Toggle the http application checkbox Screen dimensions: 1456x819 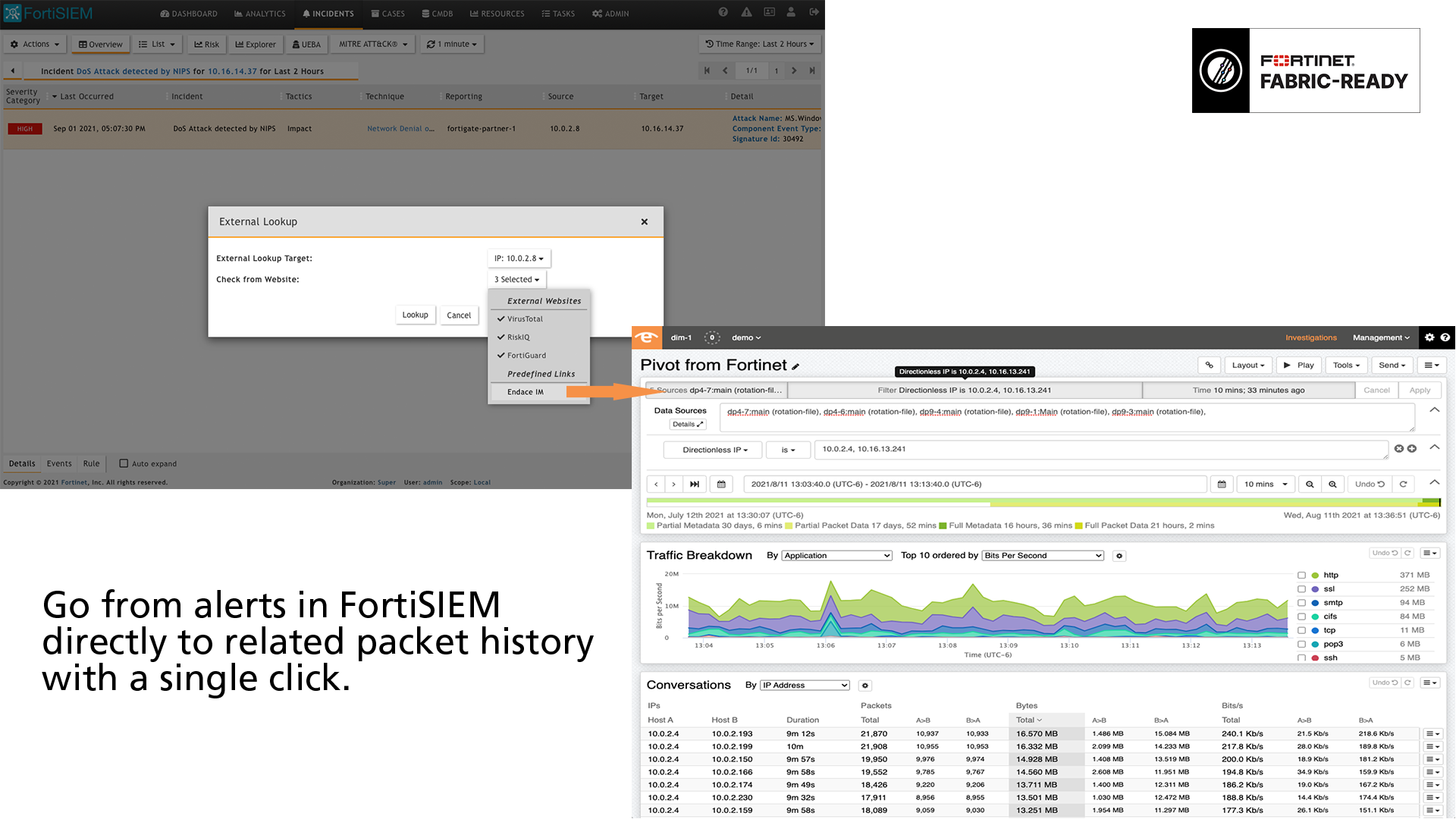pyautogui.click(x=1301, y=576)
